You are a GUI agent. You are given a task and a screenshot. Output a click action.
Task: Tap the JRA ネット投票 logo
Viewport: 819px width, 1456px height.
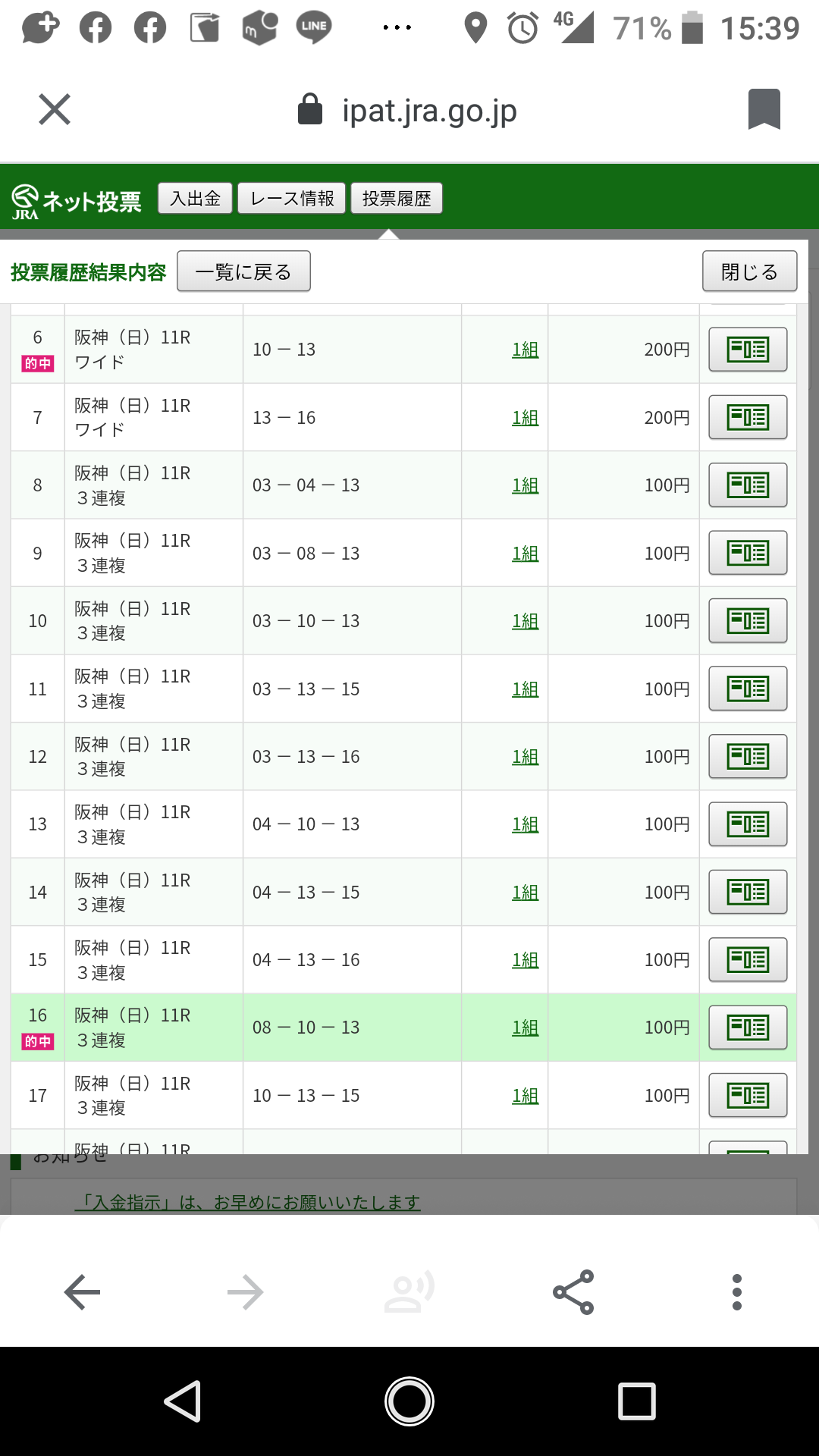[x=77, y=201]
